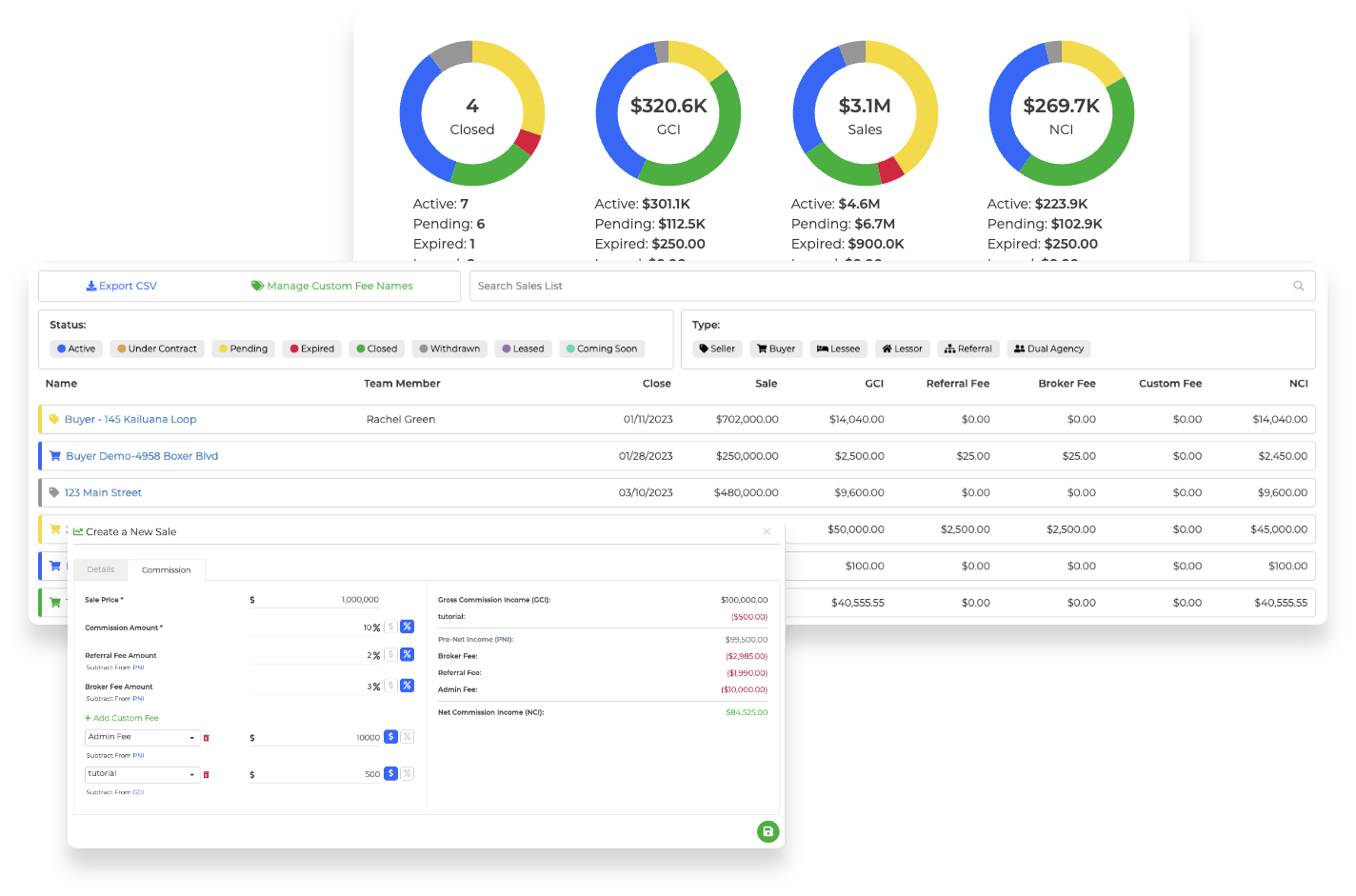Click the save icon in Create a New Sale
The width and height of the screenshot is (1356, 896).
[x=768, y=831]
